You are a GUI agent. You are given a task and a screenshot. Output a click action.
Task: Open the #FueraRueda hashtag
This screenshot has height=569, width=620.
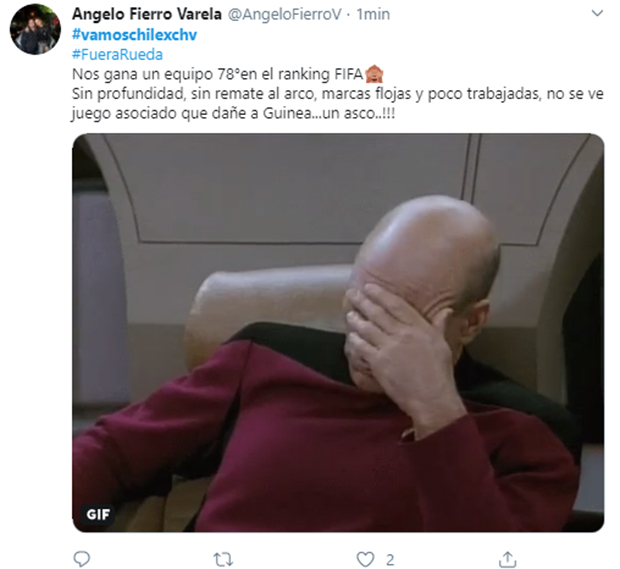pos(117,54)
